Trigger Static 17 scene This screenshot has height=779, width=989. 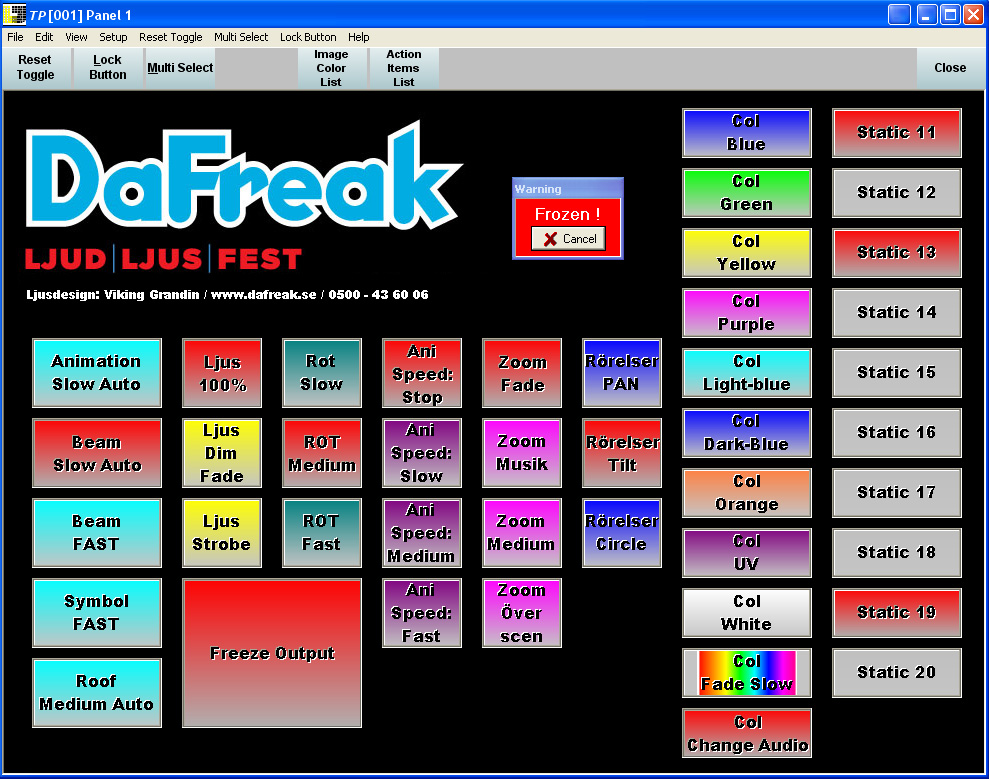click(x=897, y=493)
